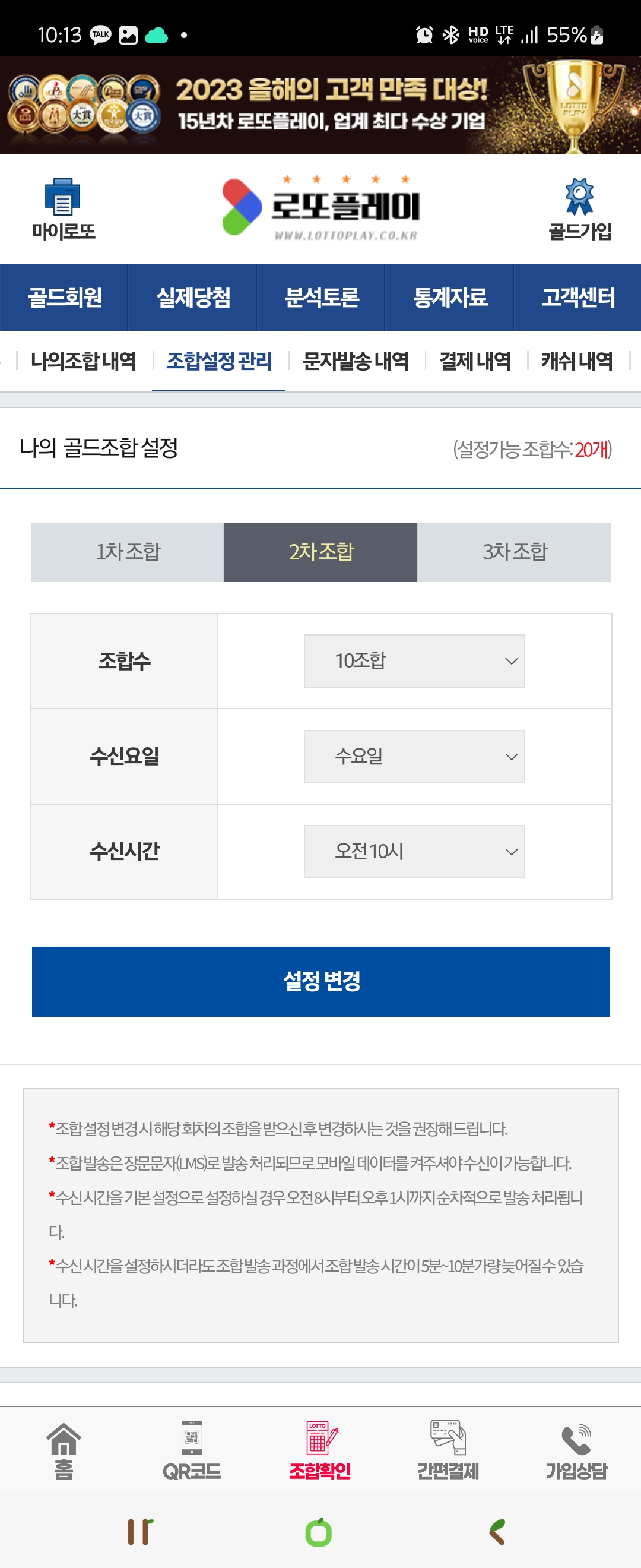The image size is (641, 1568).
Task: Tap the 골드가입 ribbon badge icon
Action: click(x=579, y=197)
